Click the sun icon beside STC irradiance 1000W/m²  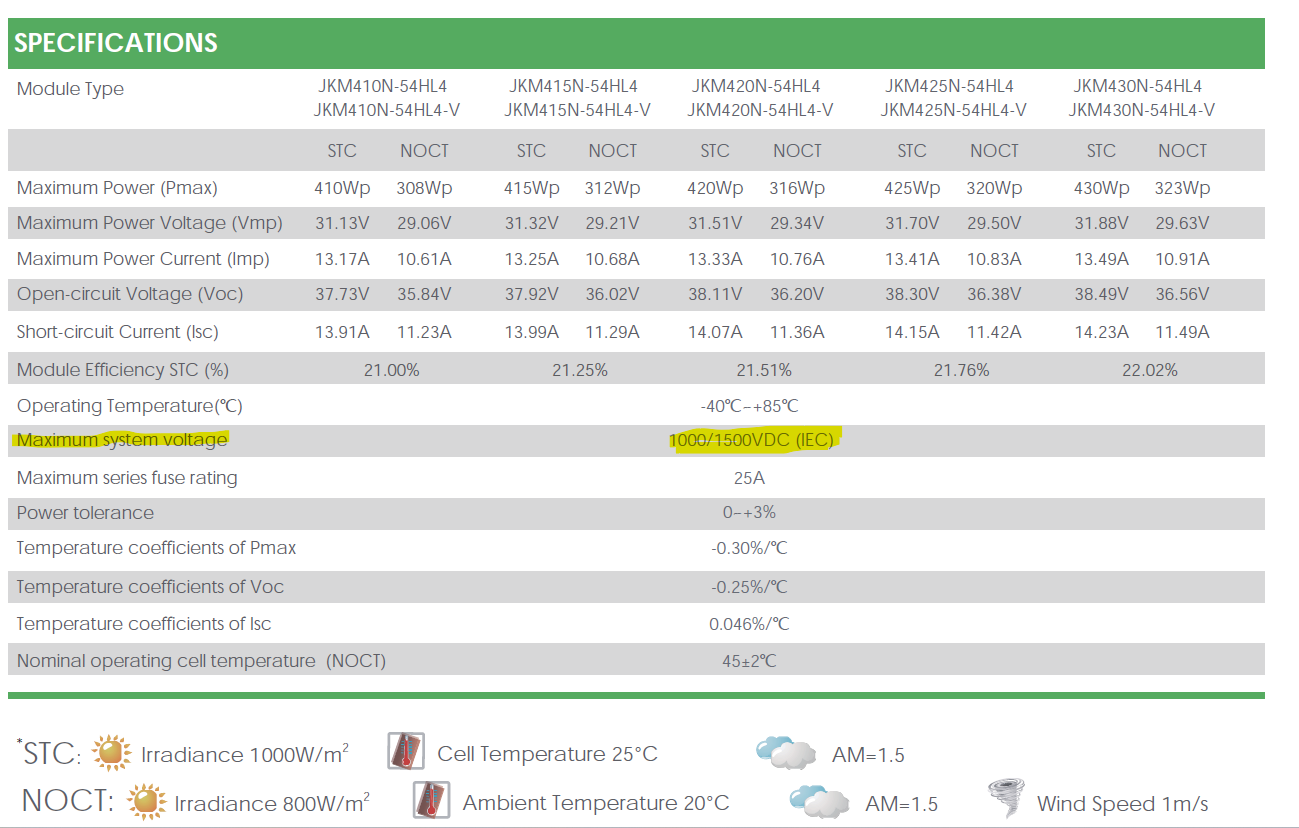click(112, 753)
